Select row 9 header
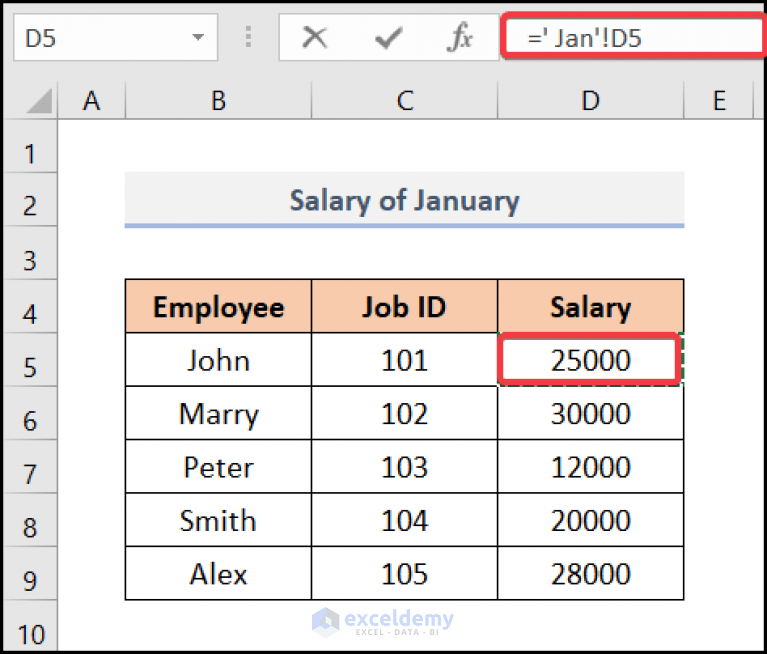The height and width of the screenshot is (654, 767). pyautogui.click(x=30, y=573)
